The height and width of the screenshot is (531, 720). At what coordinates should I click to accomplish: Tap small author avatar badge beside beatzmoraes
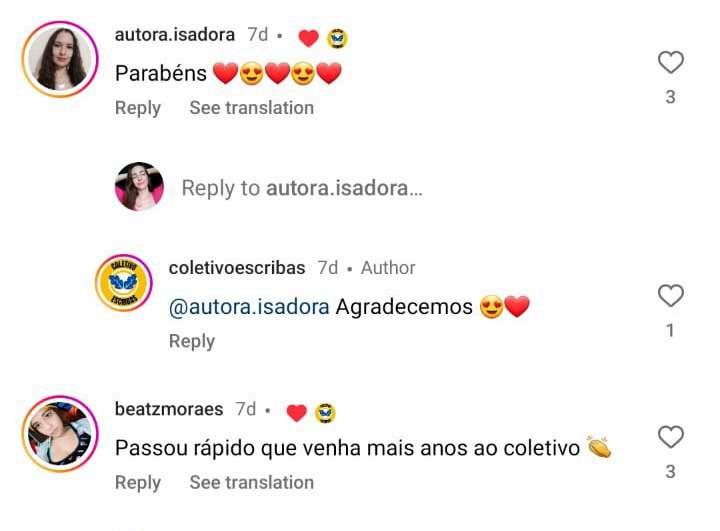(325, 413)
